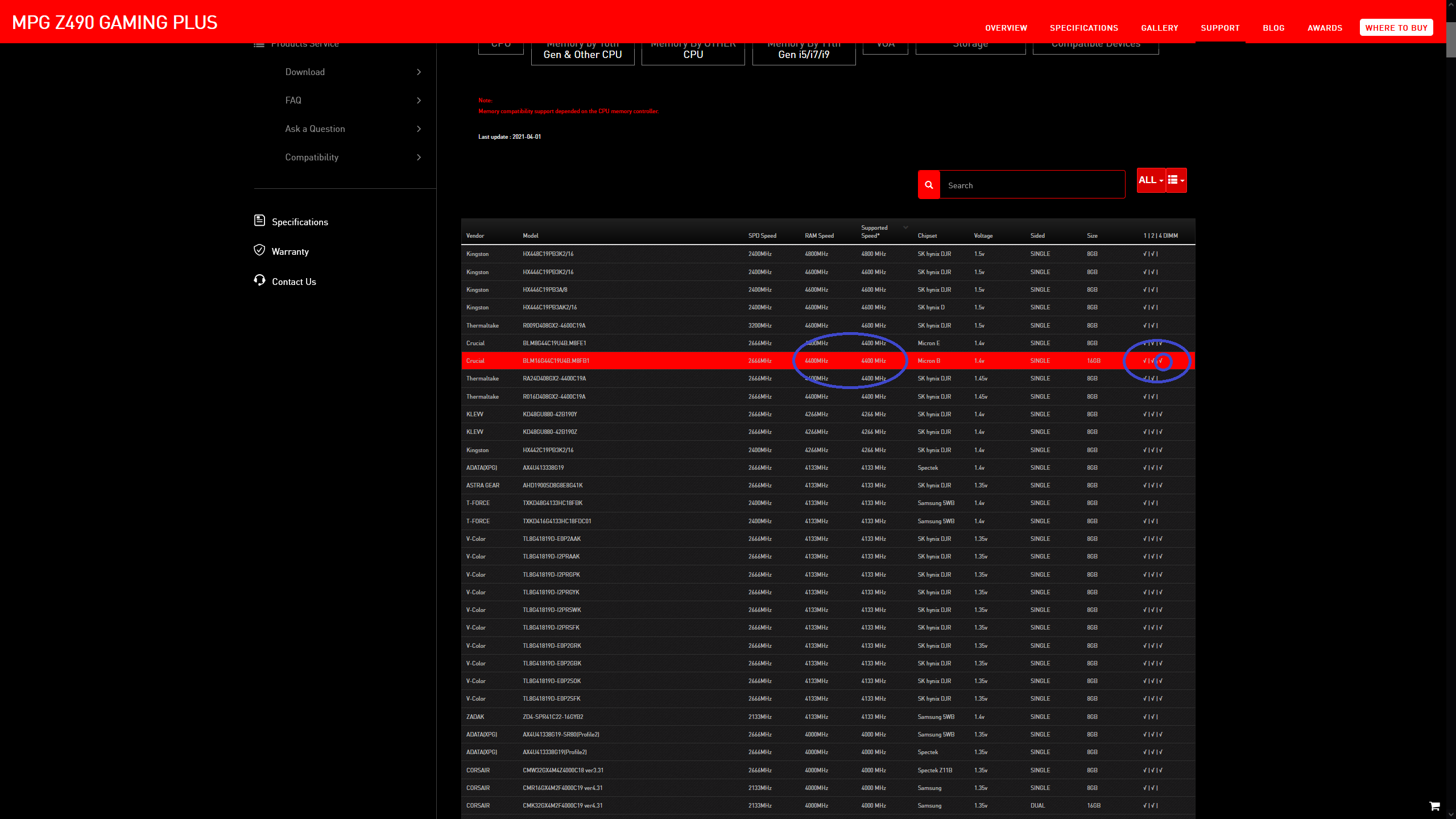Select Memory By OTHER CPU tab

[x=693, y=53]
